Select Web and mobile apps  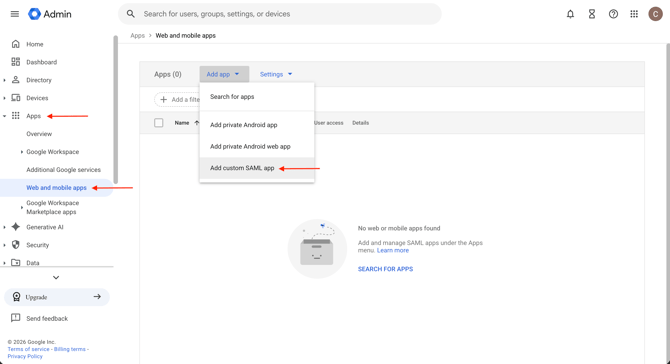[x=56, y=188]
